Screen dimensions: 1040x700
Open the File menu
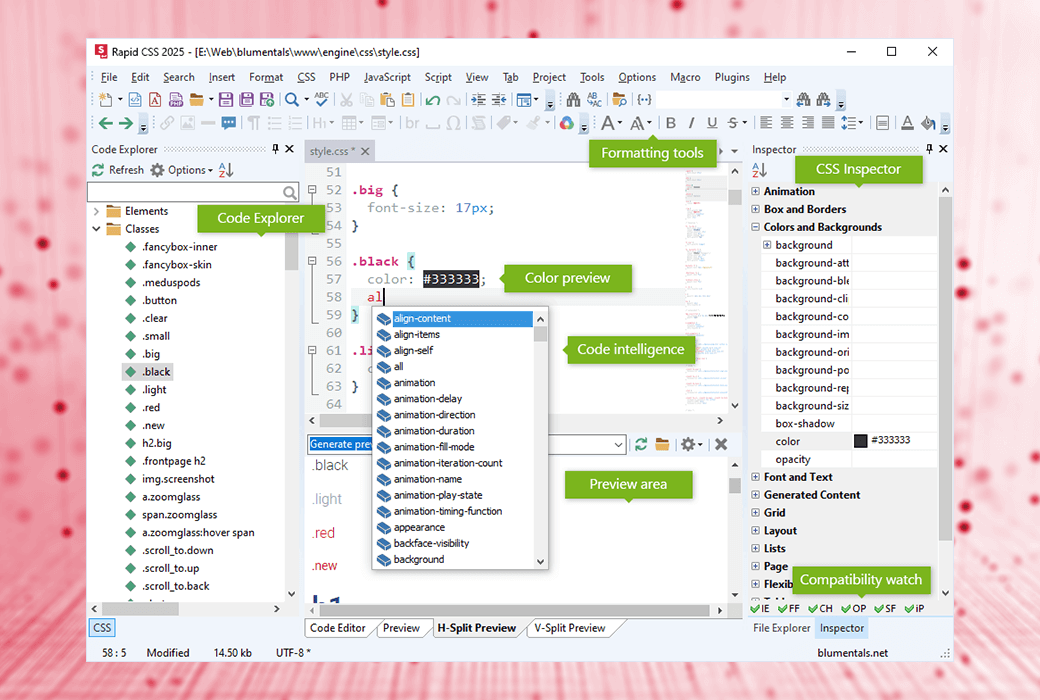click(109, 77)
